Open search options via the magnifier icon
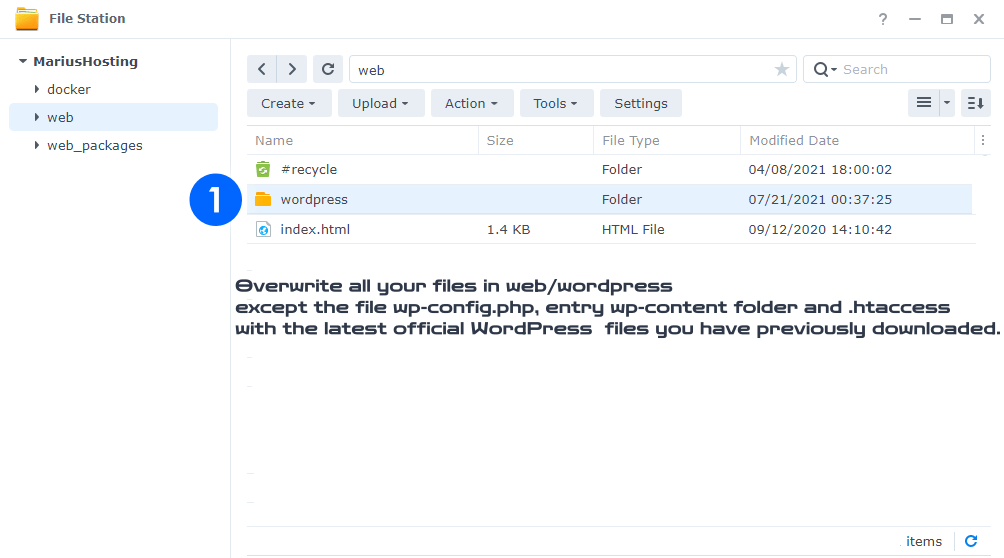The image size is (1004, 558). click(x=825, y=69)
